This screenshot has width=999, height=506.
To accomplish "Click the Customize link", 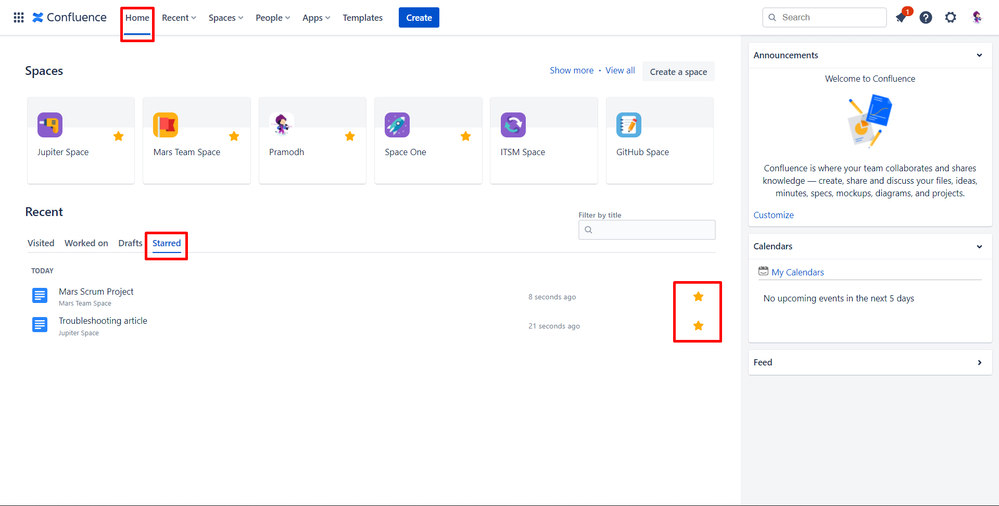I will 773,215.
